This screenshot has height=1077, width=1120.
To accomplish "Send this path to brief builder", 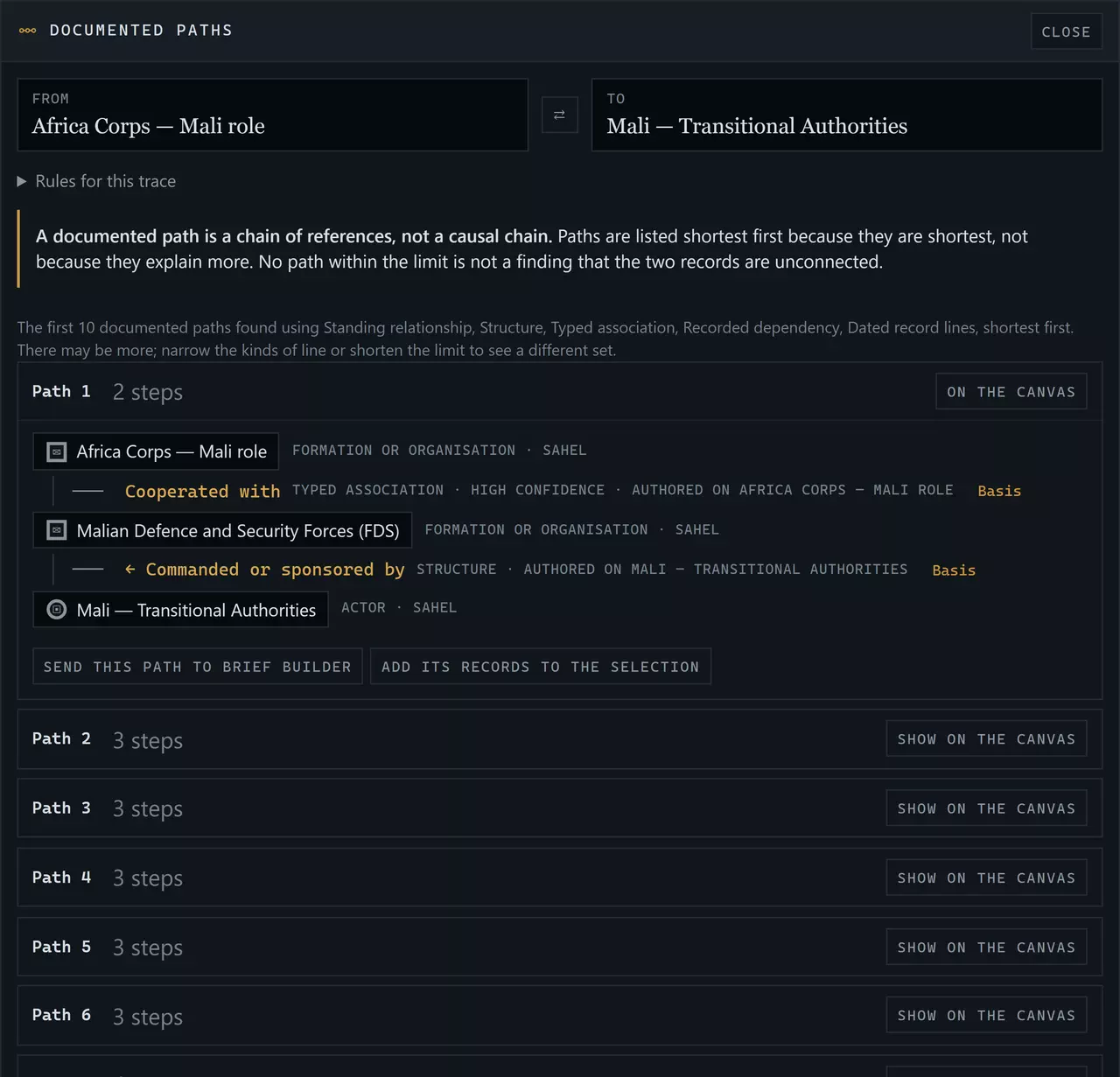I will tap(198, 667).
